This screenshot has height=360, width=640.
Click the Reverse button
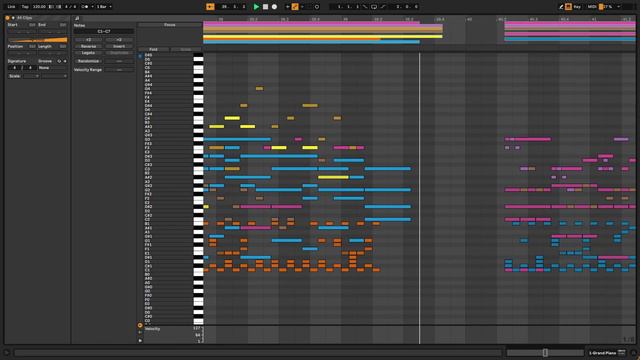(x=88, y=47)
